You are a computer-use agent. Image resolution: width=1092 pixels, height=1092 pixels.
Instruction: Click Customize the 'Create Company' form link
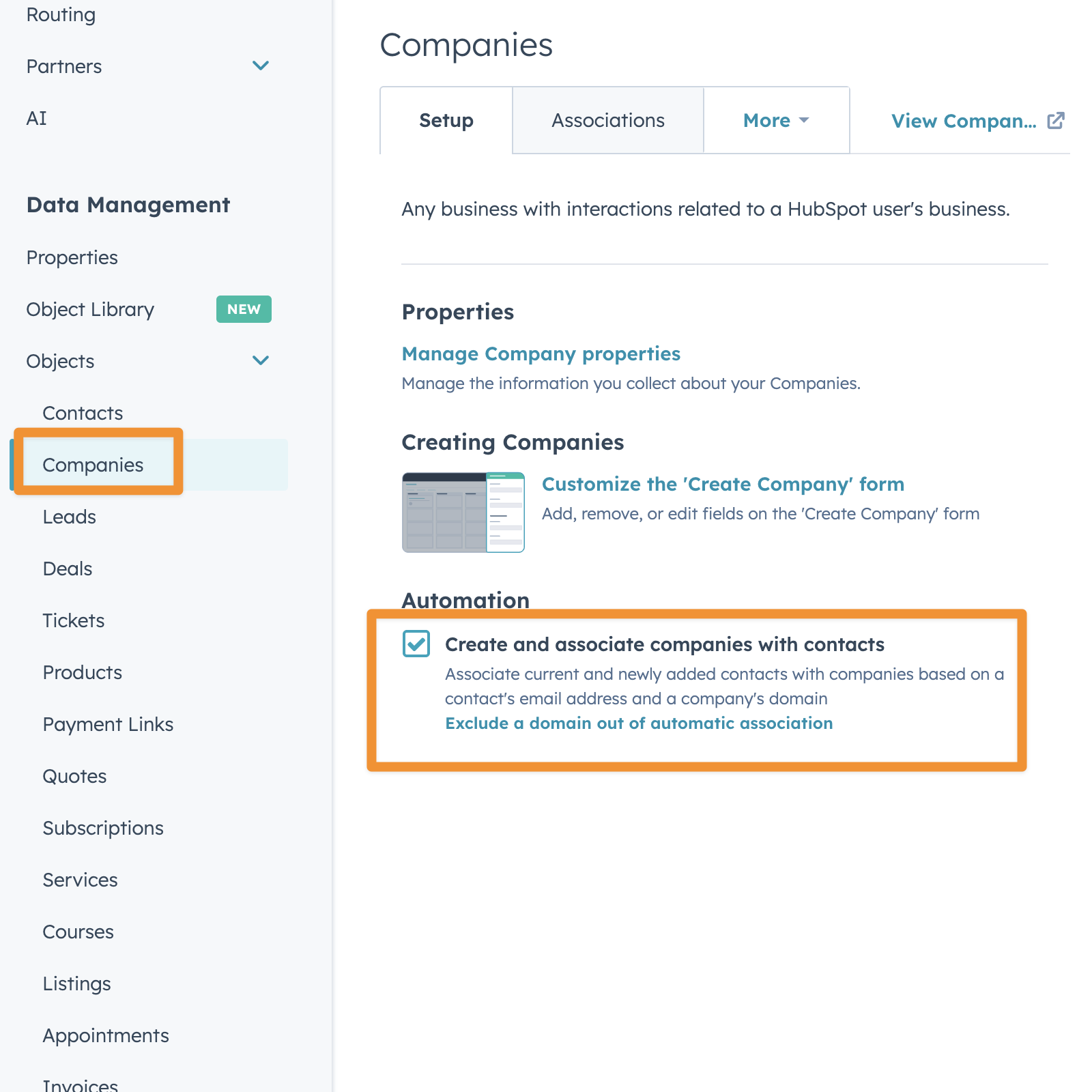(x=723, y=484)
